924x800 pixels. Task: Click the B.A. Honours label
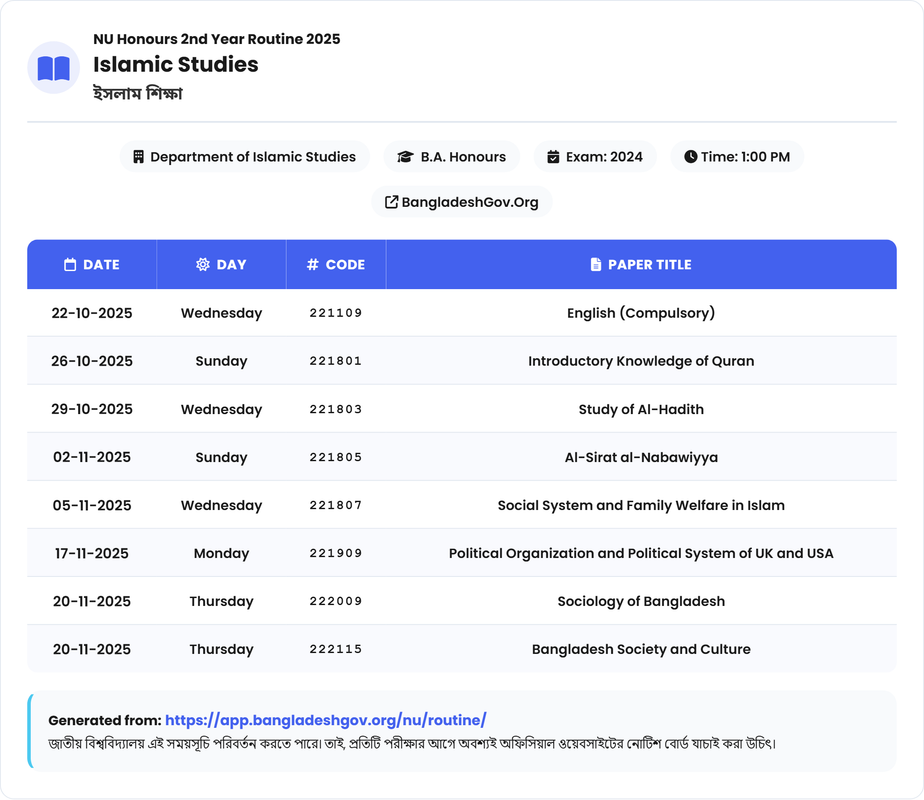click(x=463, y=157)
